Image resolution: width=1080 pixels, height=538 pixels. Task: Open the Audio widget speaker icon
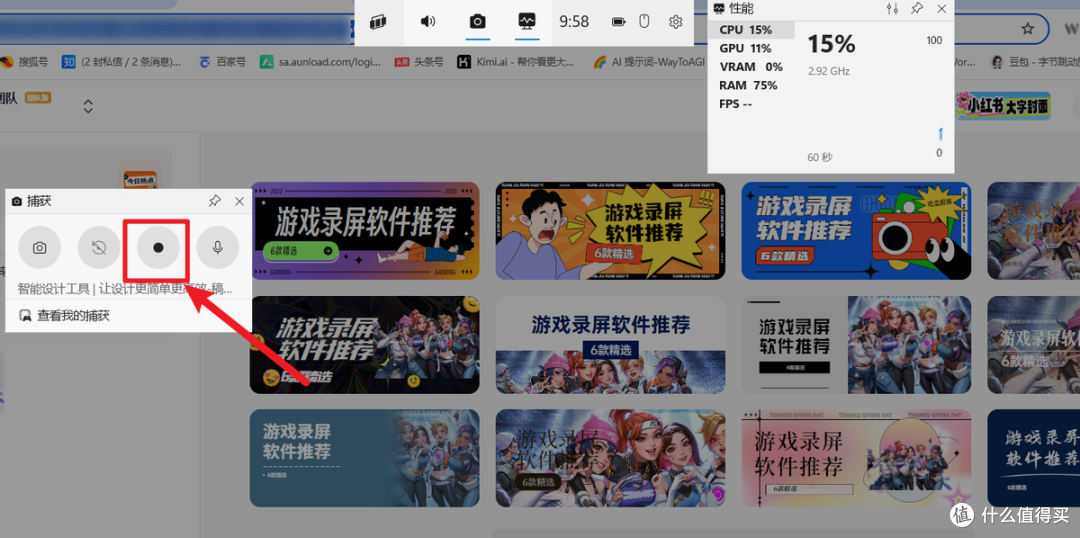428,21
